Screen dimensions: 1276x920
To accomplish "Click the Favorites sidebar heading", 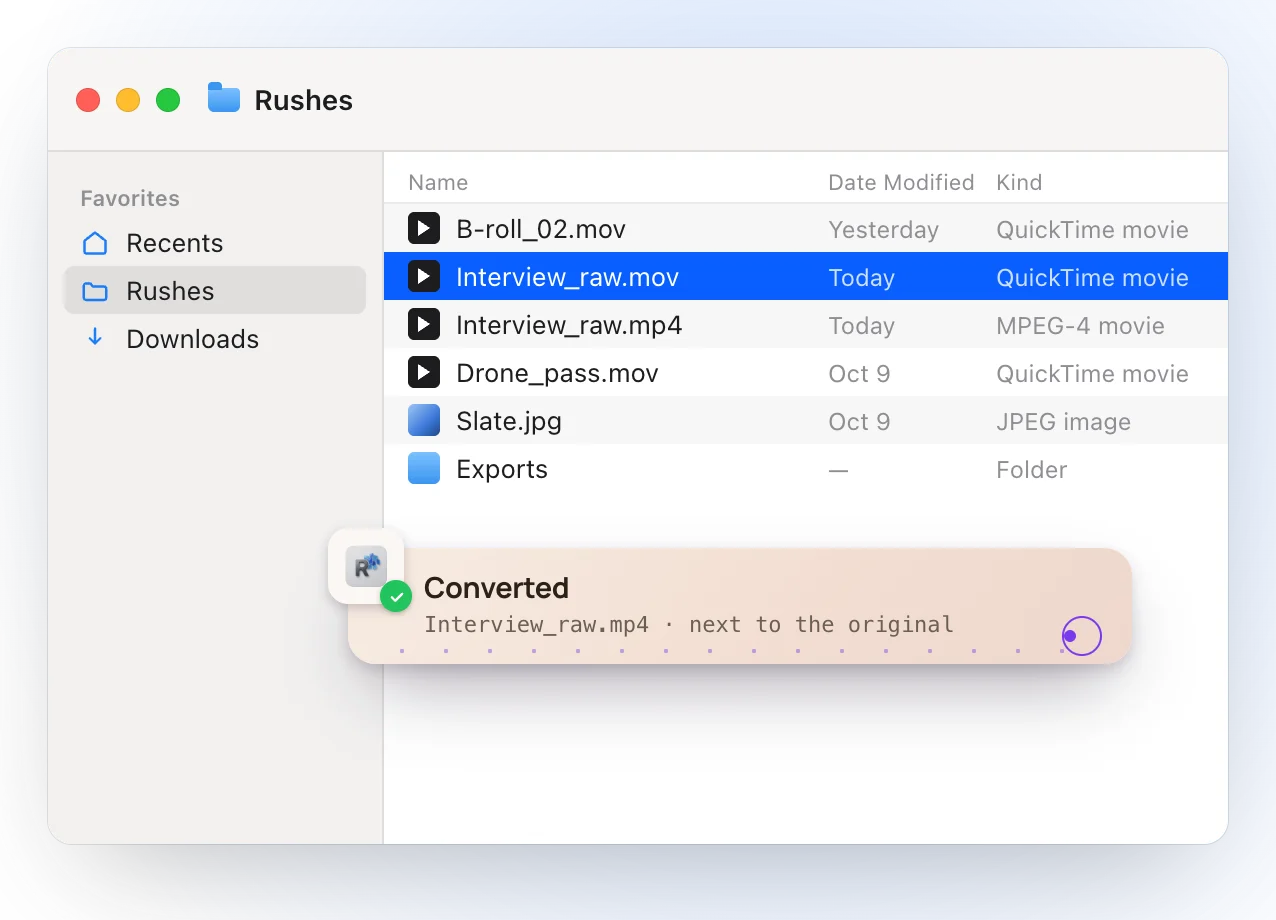I will [x=130, y=198].
